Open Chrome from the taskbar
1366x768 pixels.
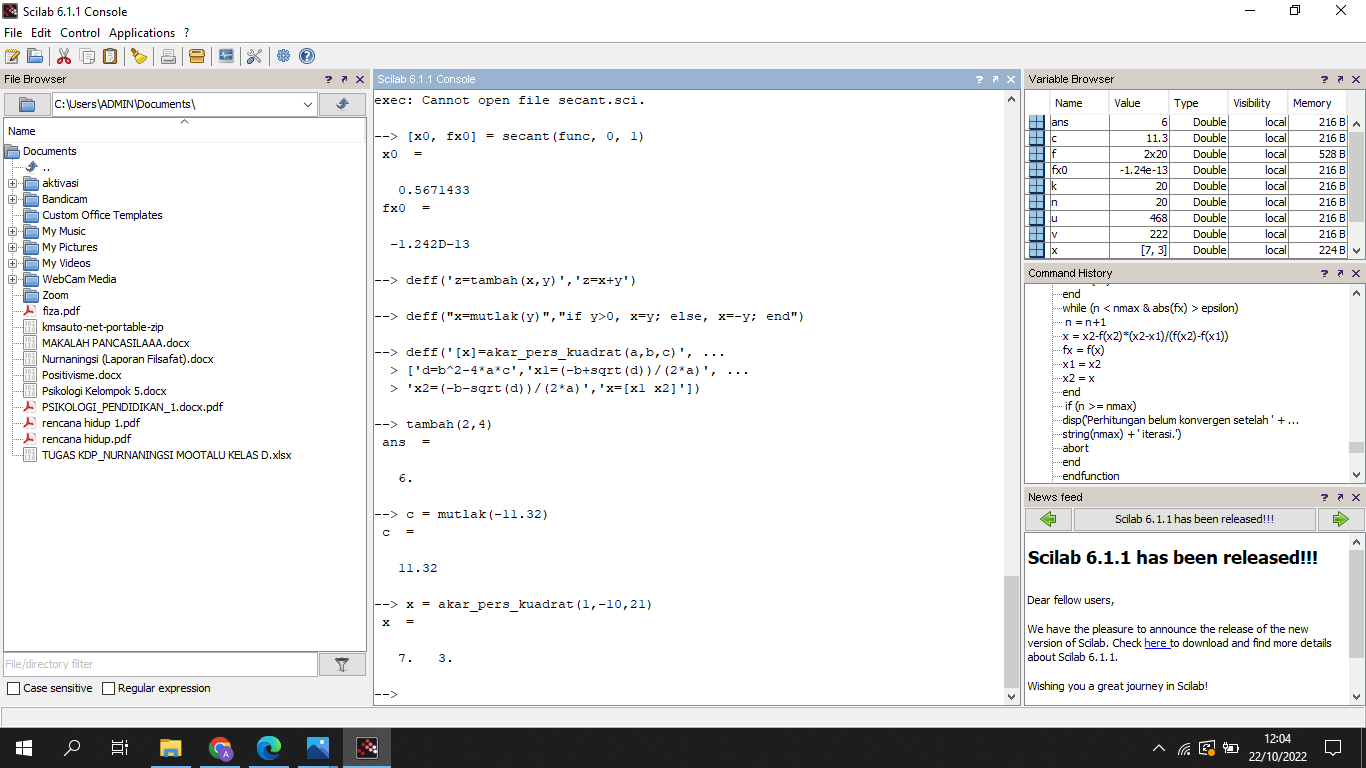click(x=220, y=747)
